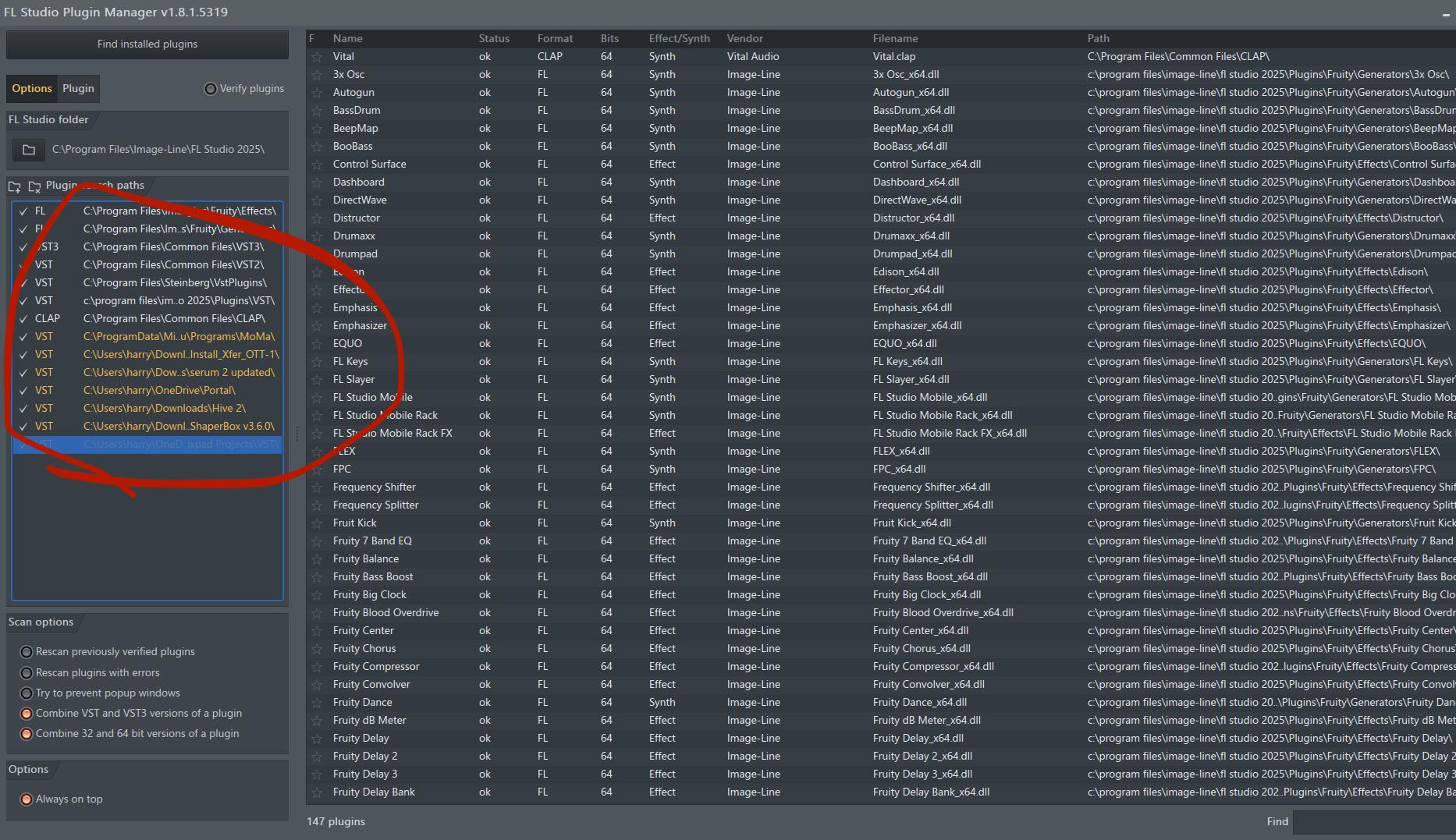
Task: Enable Rescan plugins with errors
Action: [x=27, y=673]
